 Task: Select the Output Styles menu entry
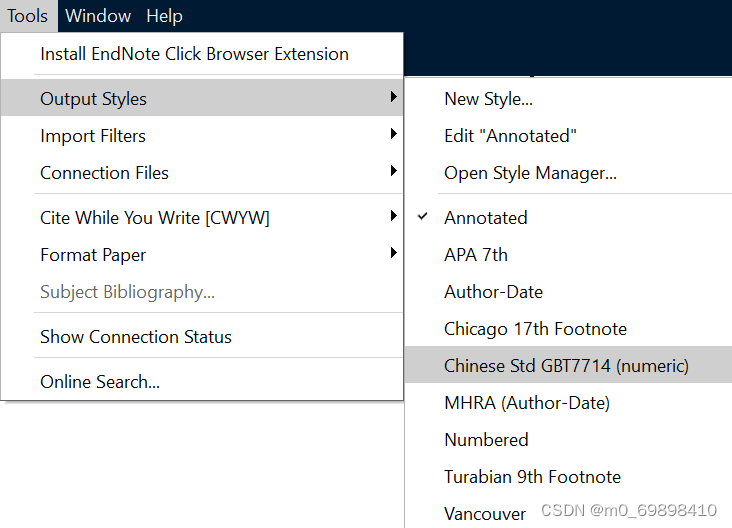pyautogui.click(x=202, y=98)
